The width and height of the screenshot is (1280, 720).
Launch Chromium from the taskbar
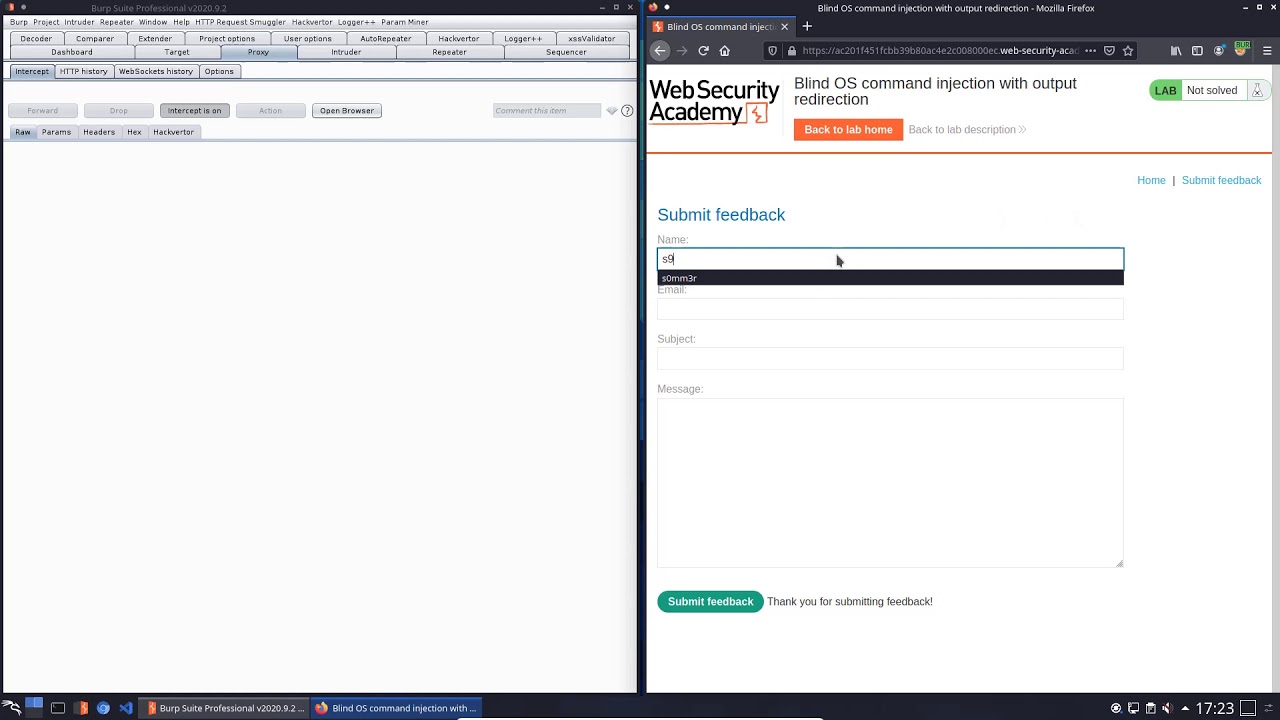[x=103, y=708]
